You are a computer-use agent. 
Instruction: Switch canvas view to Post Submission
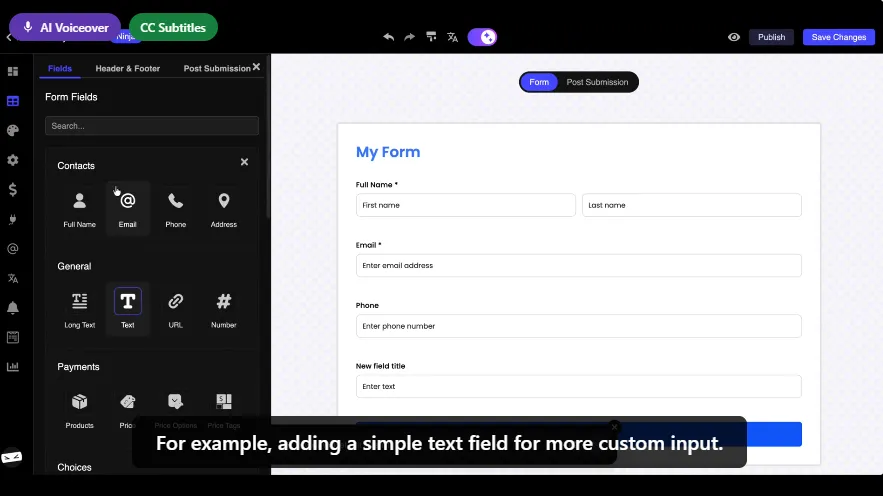tap(597, 82)
